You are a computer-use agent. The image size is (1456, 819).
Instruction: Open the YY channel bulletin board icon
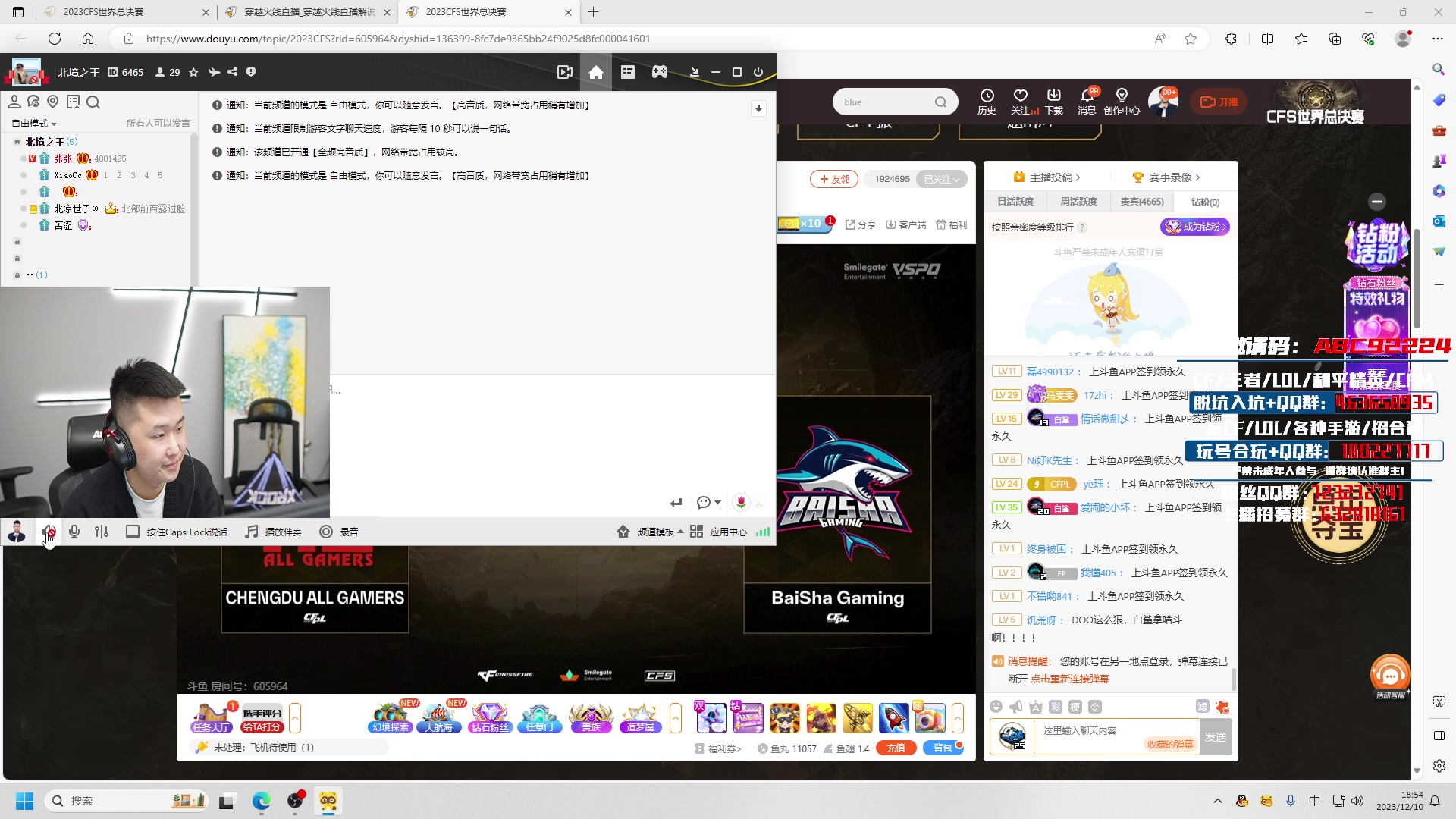tap(73, 102)
